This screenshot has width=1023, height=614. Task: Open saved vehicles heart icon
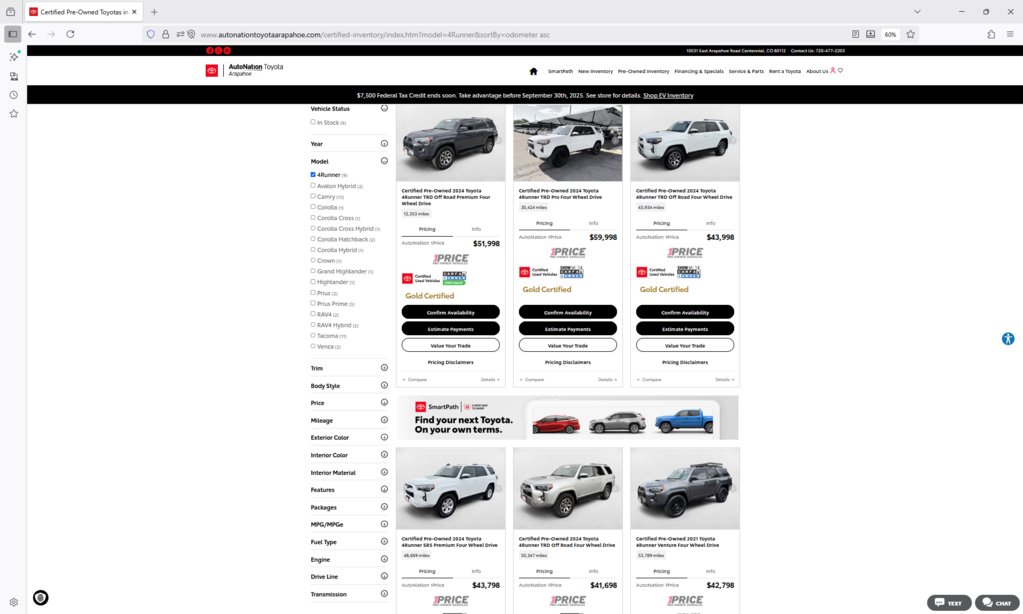coord(840,70)
